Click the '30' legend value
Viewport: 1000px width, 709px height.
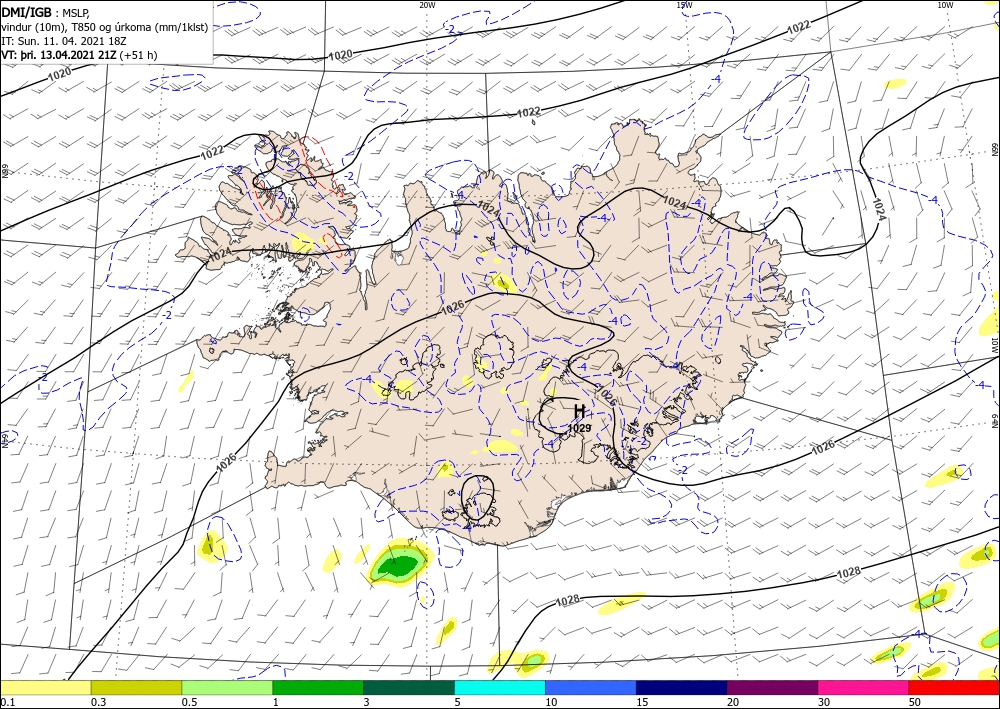coord(824,702)
